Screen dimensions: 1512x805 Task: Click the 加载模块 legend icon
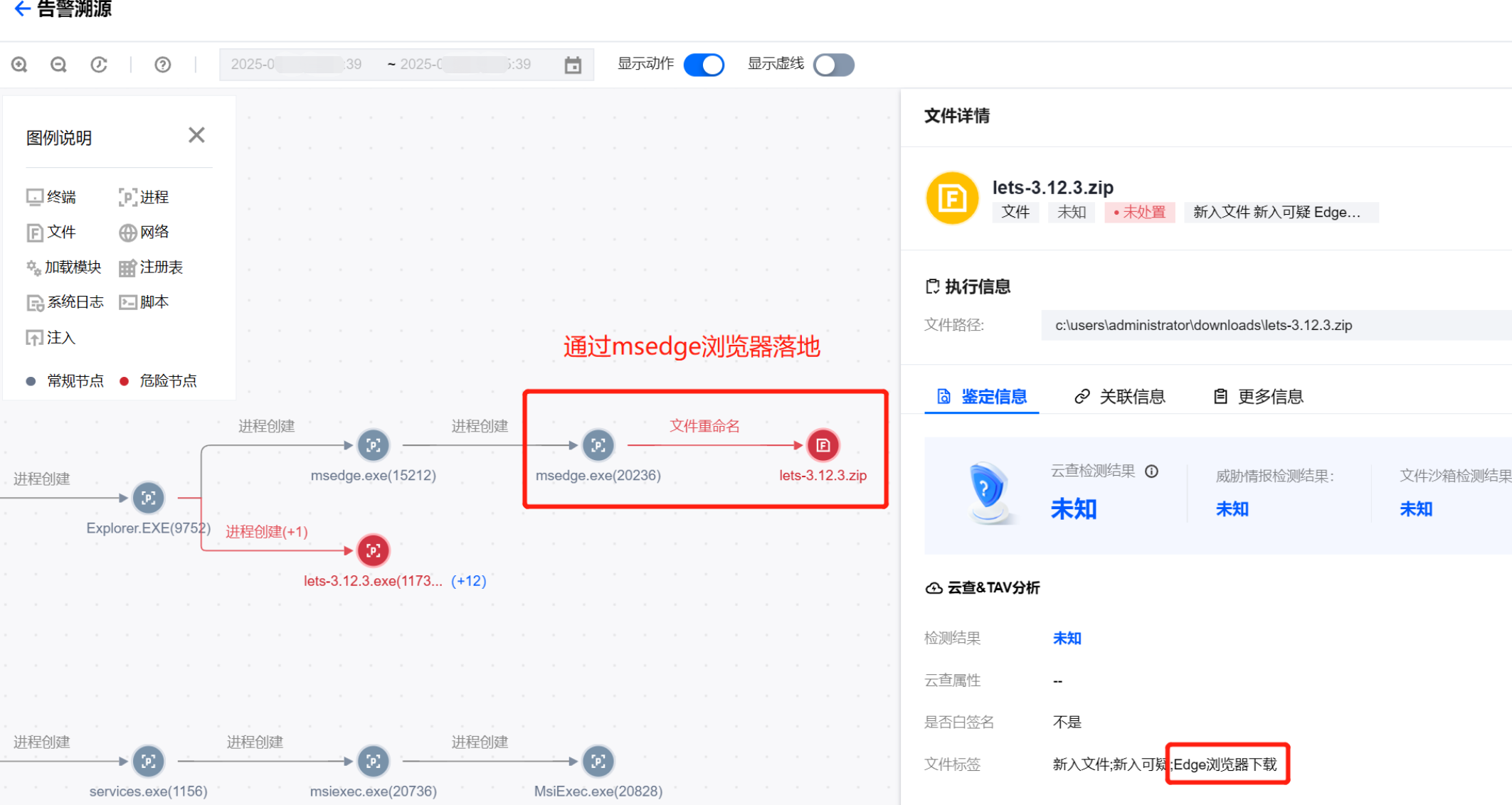click(33, 267)
